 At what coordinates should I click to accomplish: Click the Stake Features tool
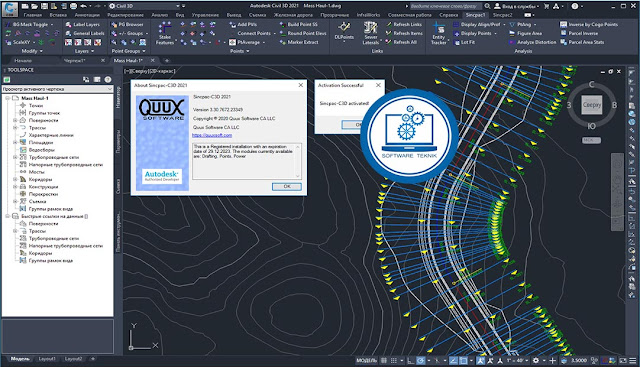(165, 33)
